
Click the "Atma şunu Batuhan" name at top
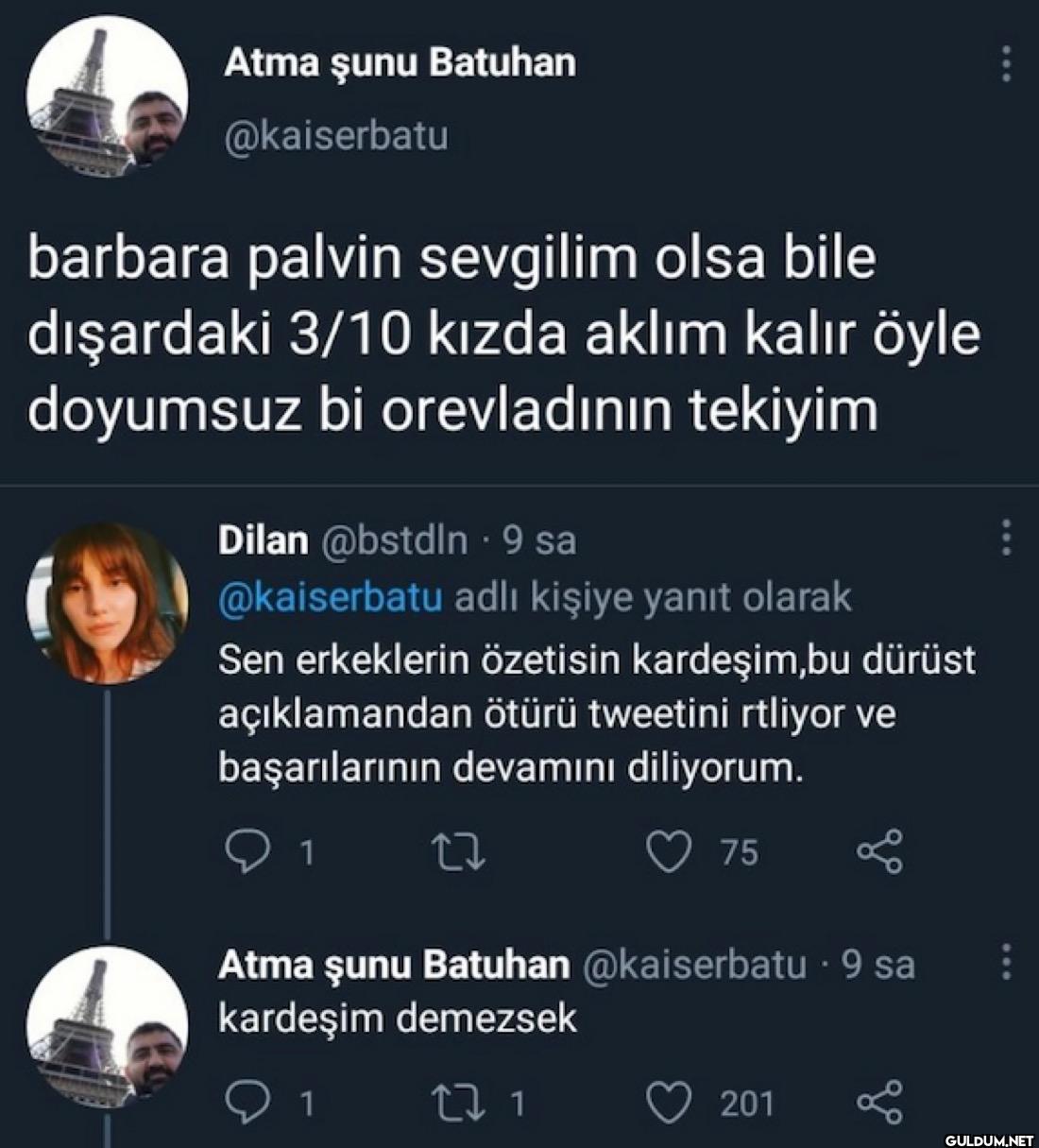pyautogui.click(x=399, y=63)
